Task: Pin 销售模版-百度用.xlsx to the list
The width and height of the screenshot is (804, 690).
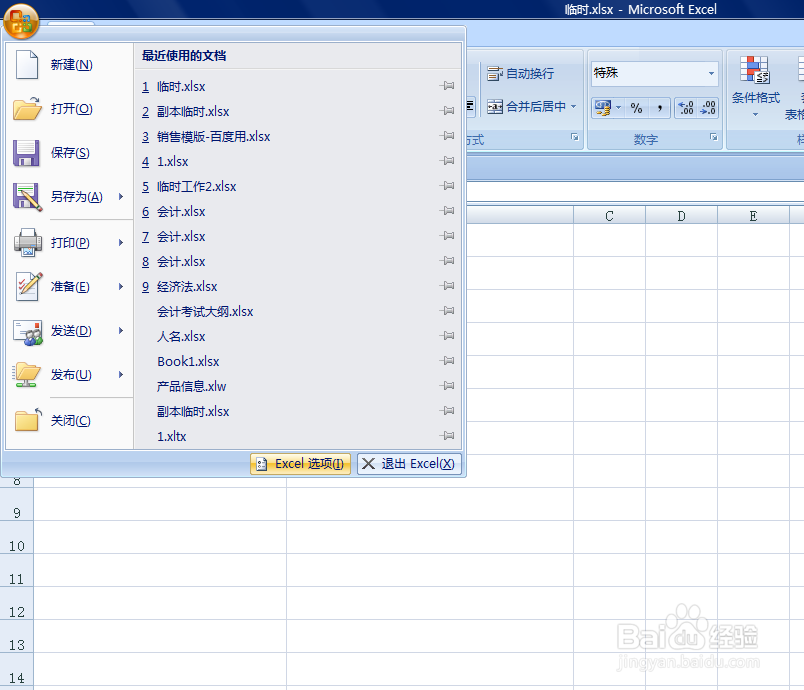Action: point(447,136)
